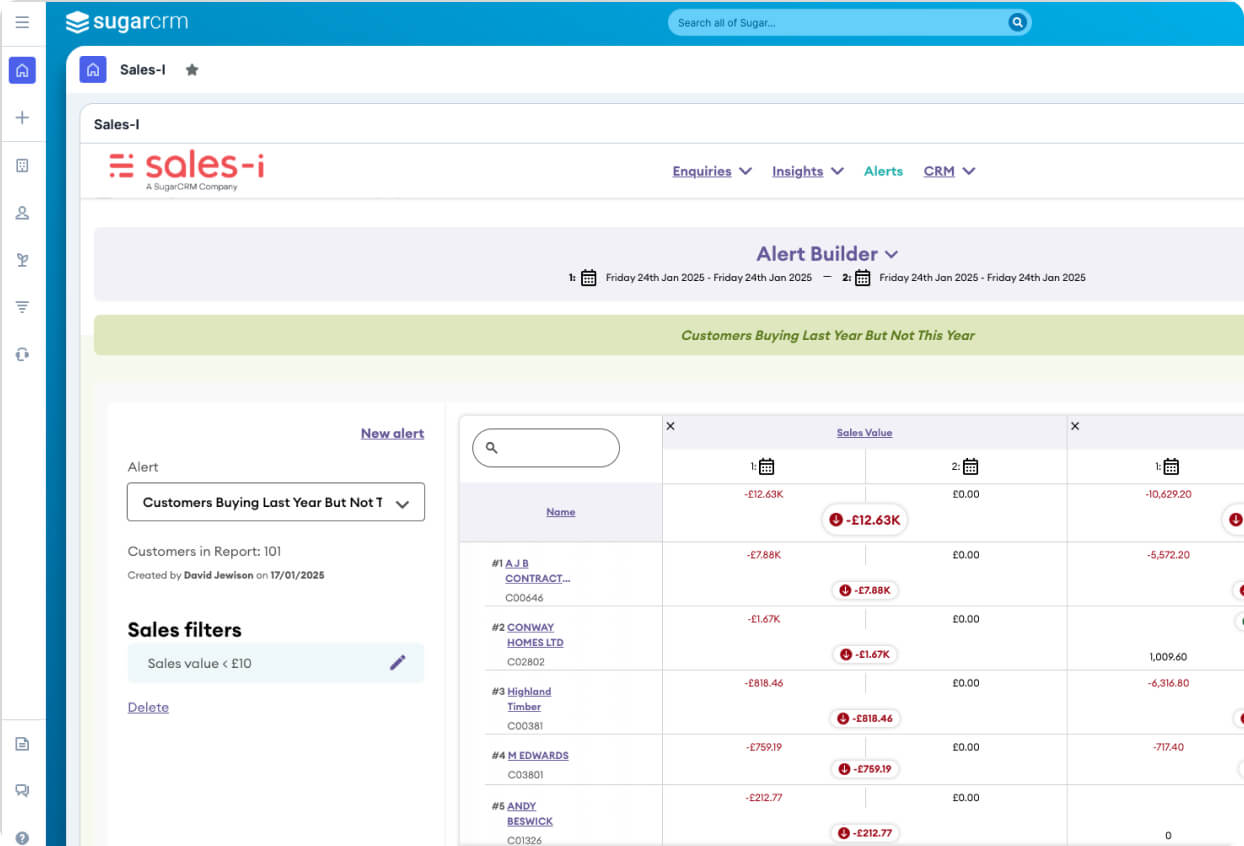Open the Accounts building icon in sidebar
The image size is (1244, 846).
coord(22,165)
